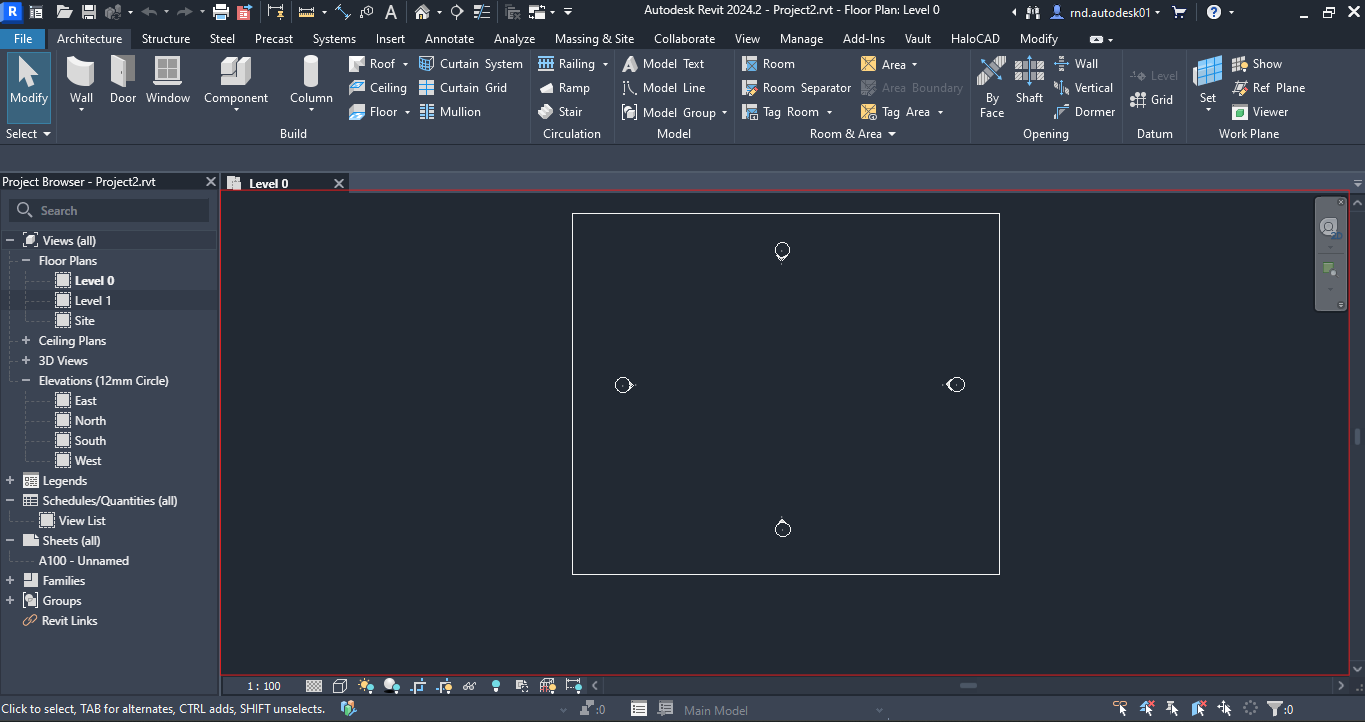Open the Shaft opening tool
The width and height of the screenshot is (1365, 722).
click(x=1029, y=80)
